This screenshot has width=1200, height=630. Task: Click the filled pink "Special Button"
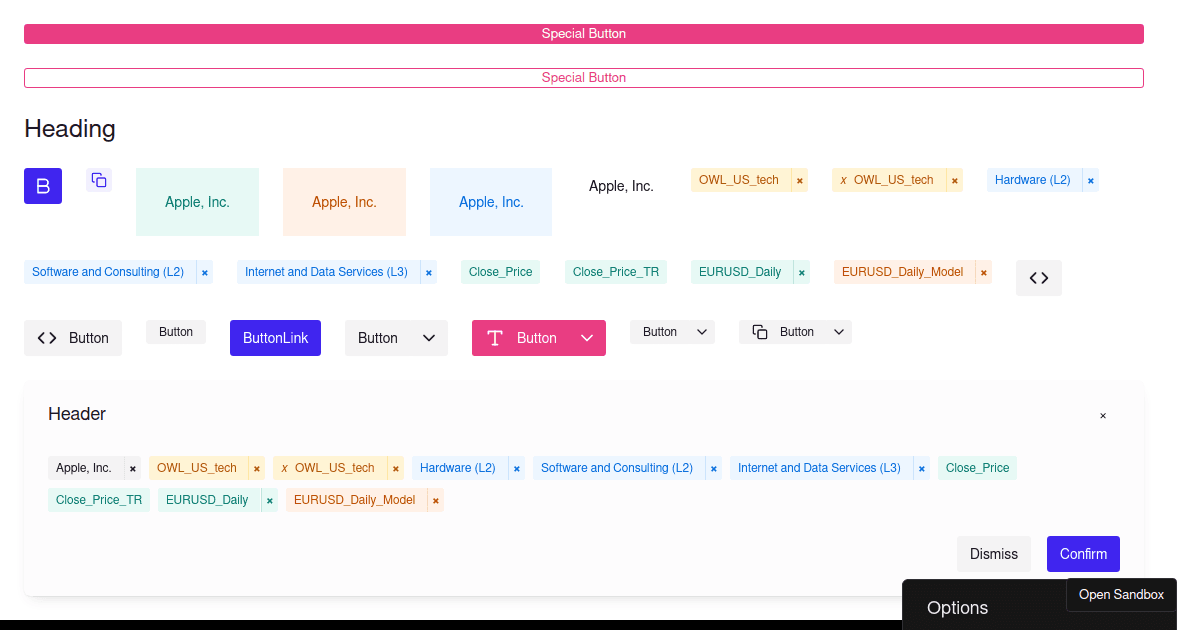click(584, 33)
